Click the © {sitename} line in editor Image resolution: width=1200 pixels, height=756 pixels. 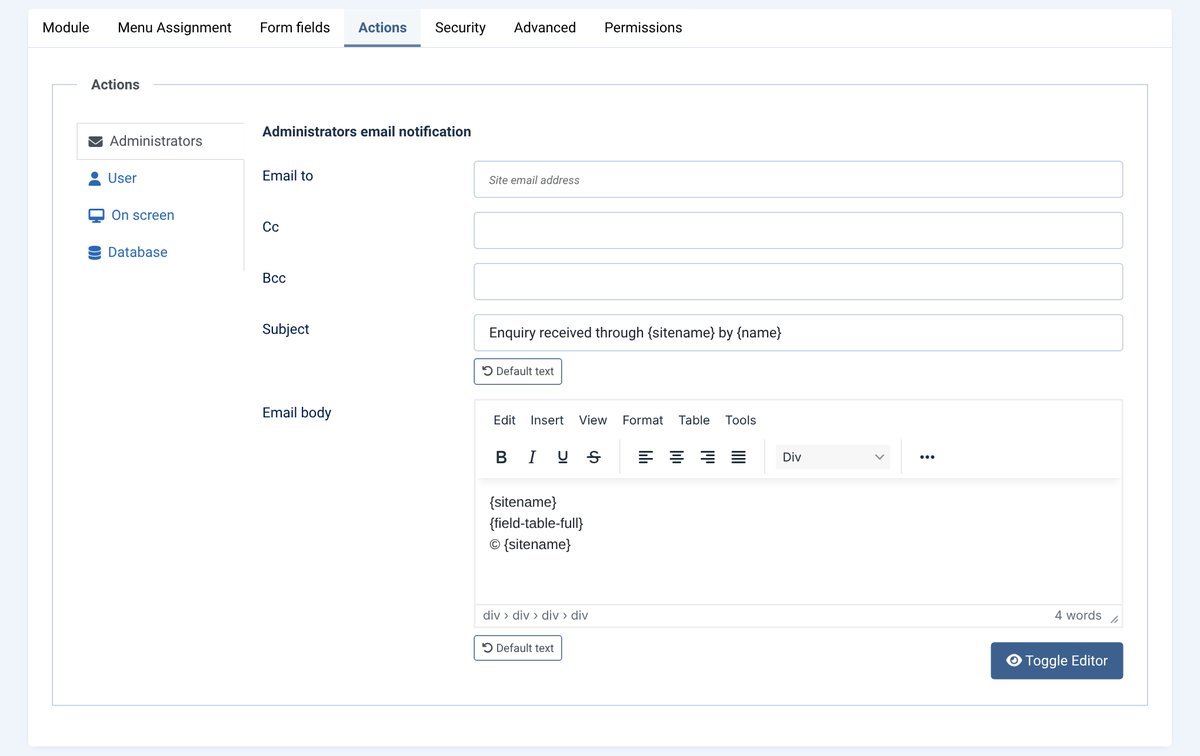pyautogui.click(x=530, y=545)
